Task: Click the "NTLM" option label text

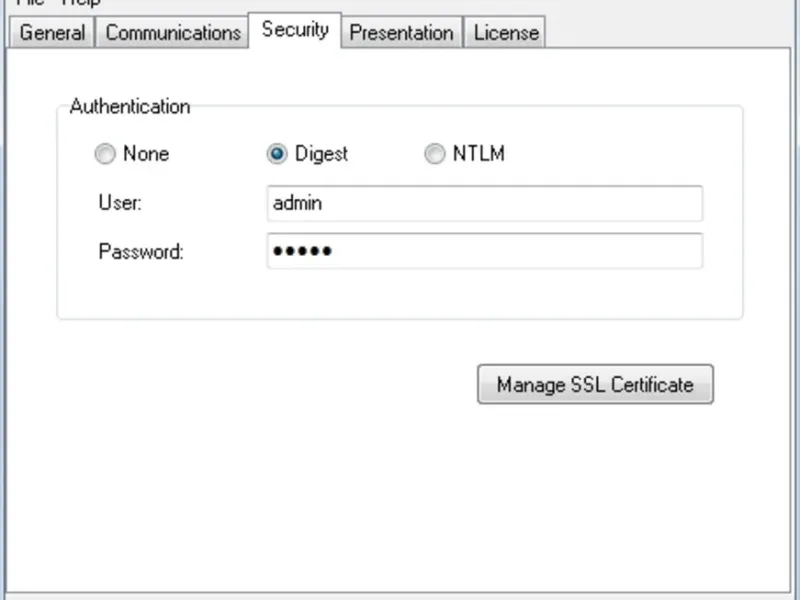Action: tap(478, 154)
